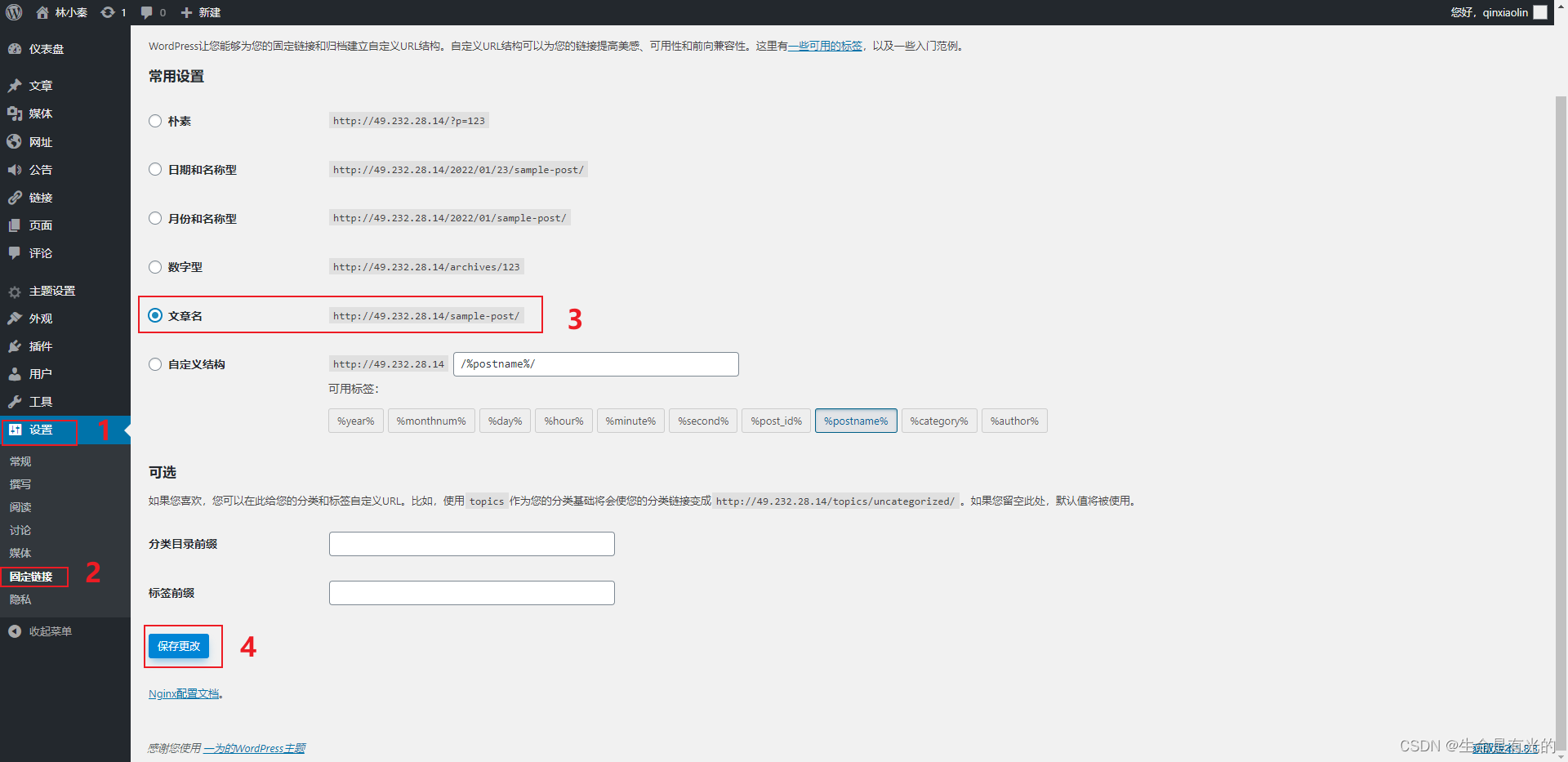The width and height of the screenshot is (1568, 762).
Task: Click the plus icon for 新建
Action: point(186,12)
